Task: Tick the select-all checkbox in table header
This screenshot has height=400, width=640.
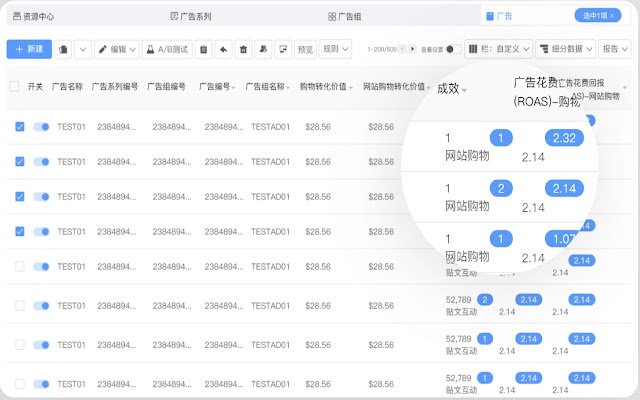Action: [x=14, y=86]
